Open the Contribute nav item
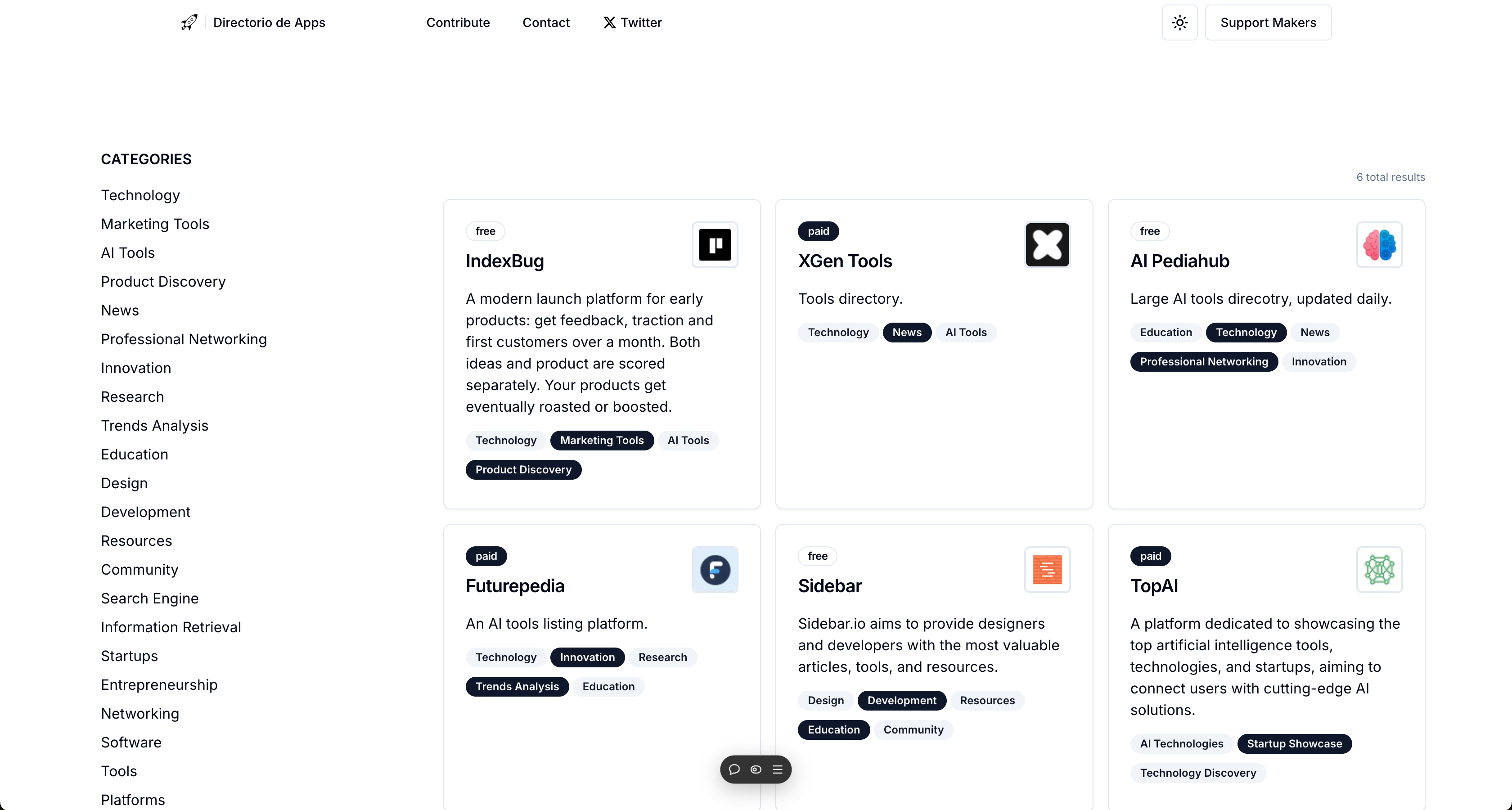The image size is (1512, 810). tap(458, 22)
